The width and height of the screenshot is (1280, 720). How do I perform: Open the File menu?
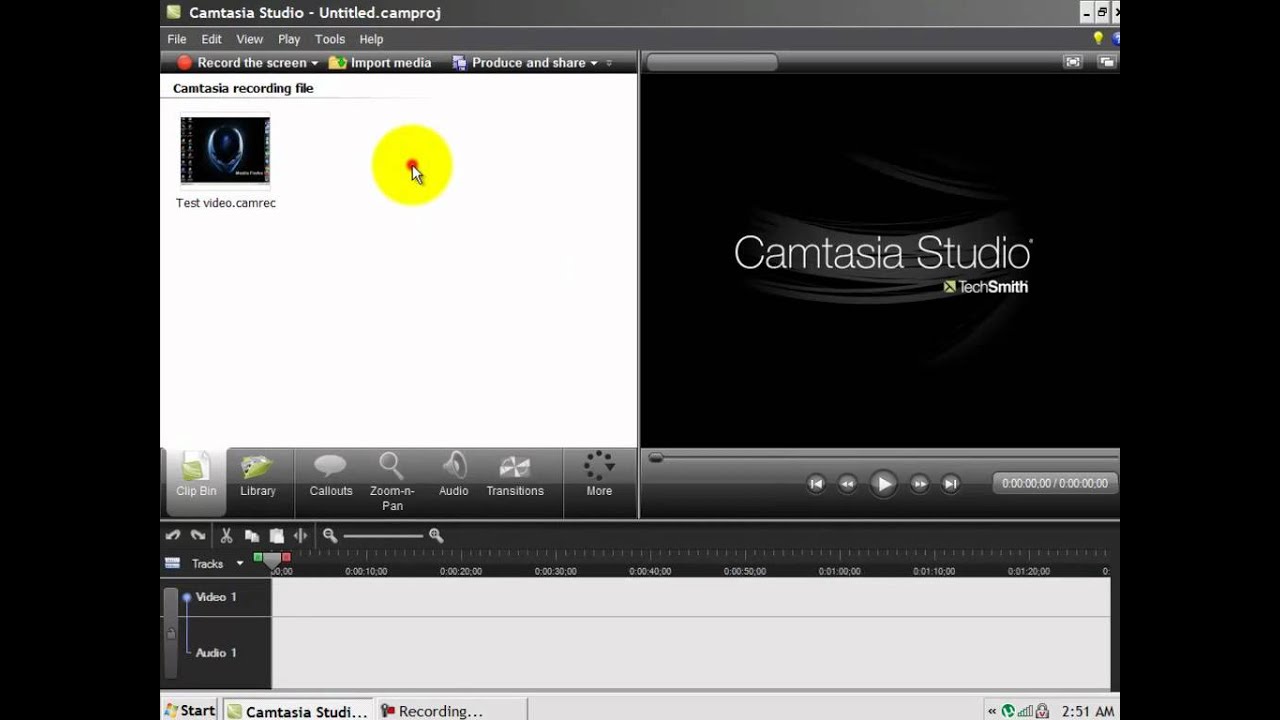(177, 39)
